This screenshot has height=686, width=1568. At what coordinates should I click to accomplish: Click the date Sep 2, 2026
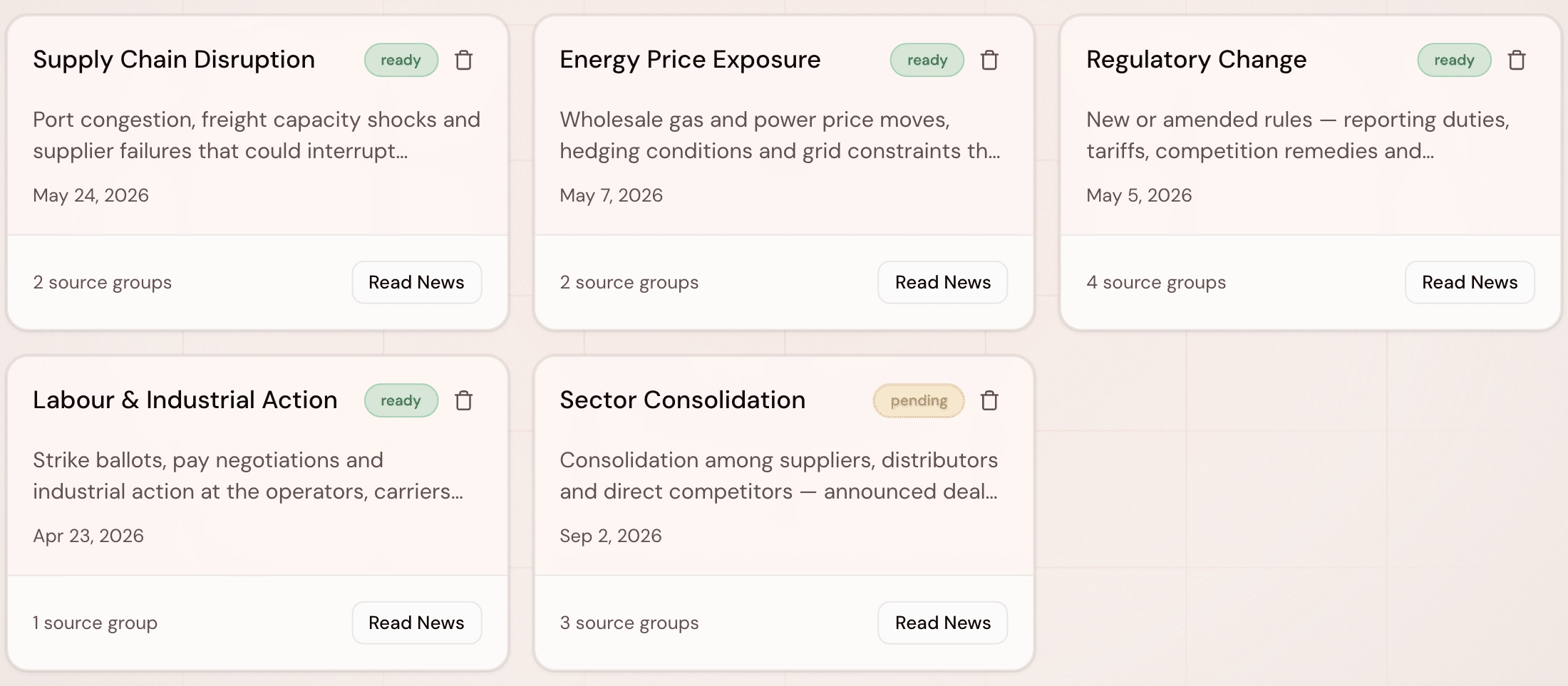coord(611,536)
